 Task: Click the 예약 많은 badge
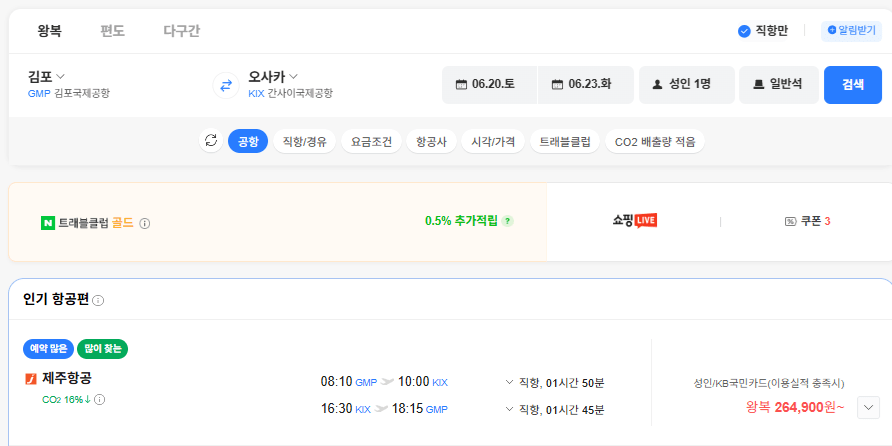49,349
